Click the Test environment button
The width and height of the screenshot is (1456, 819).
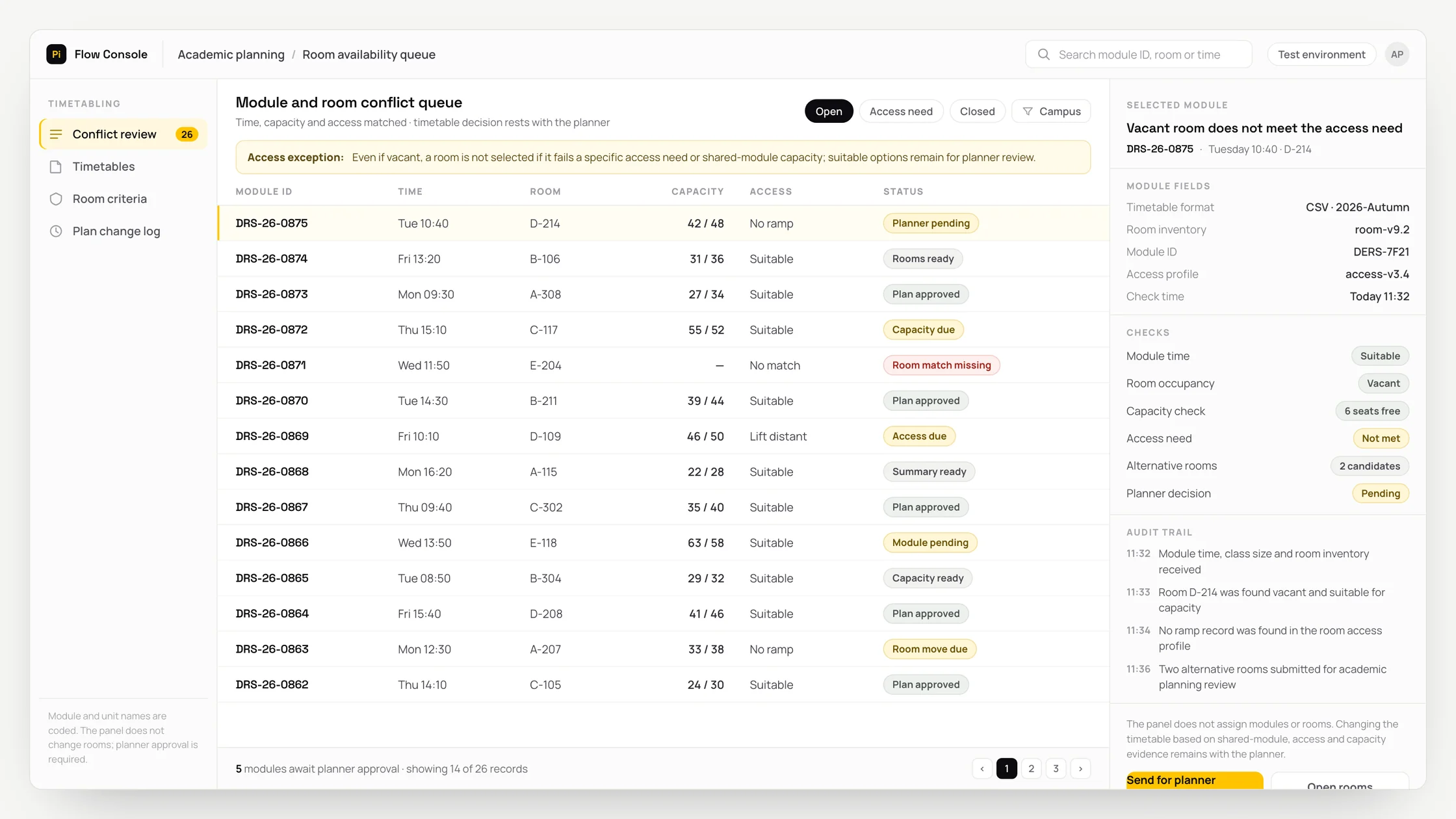pyautogui.click(x=1321, y=55)
